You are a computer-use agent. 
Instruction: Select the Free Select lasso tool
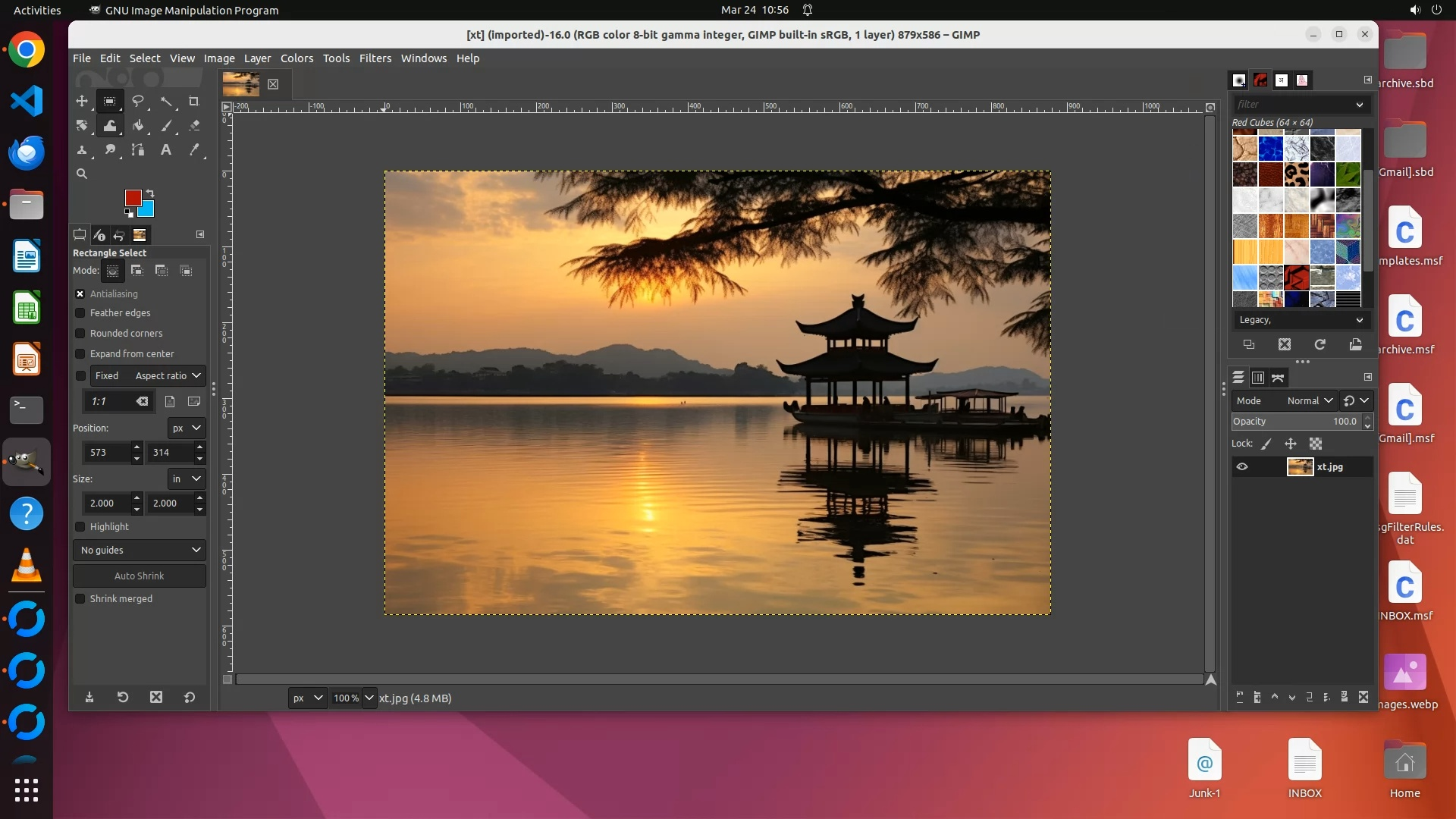click(138, 102)
